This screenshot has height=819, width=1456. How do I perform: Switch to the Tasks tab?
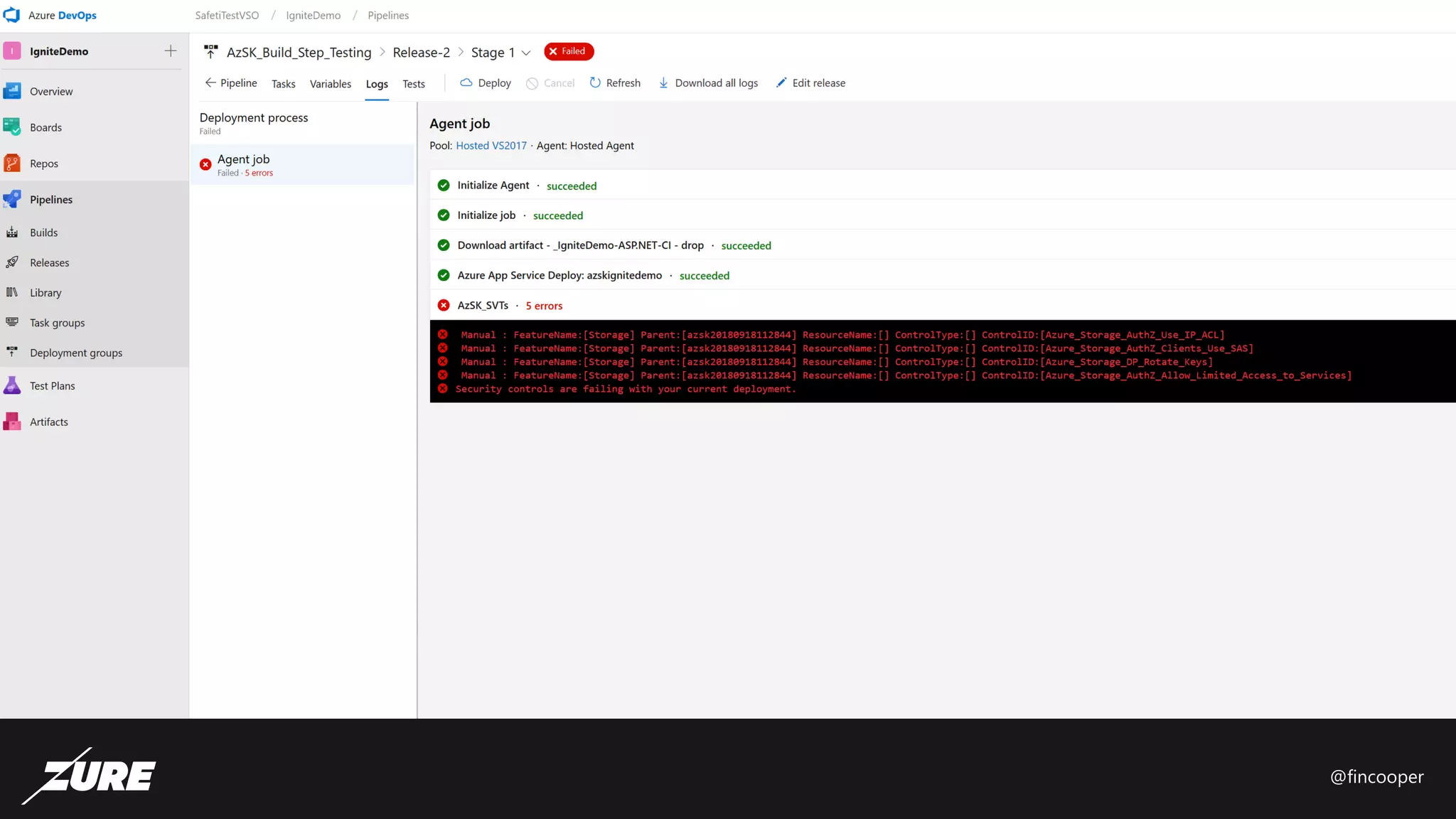pyautogui.click(x=283, y=84)
